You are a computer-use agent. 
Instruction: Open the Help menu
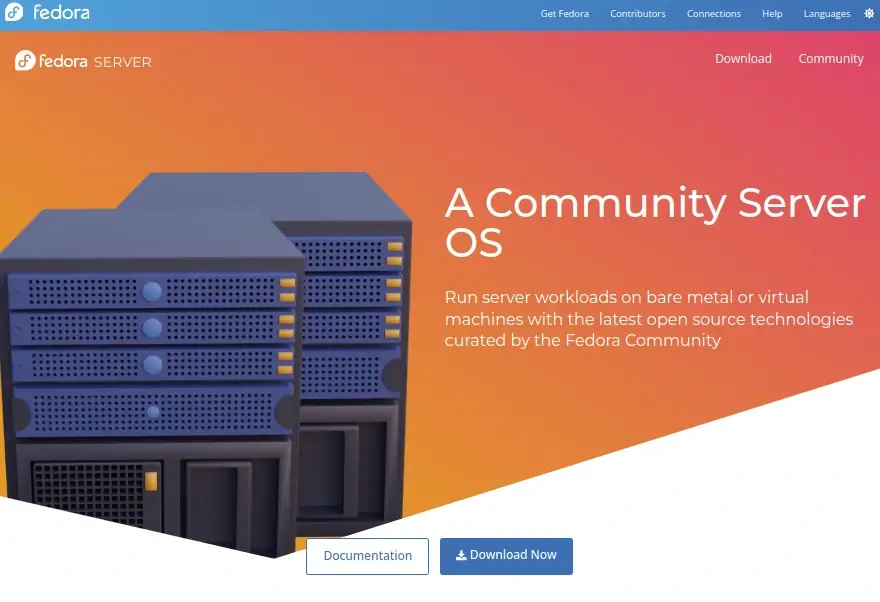(772, 14)
